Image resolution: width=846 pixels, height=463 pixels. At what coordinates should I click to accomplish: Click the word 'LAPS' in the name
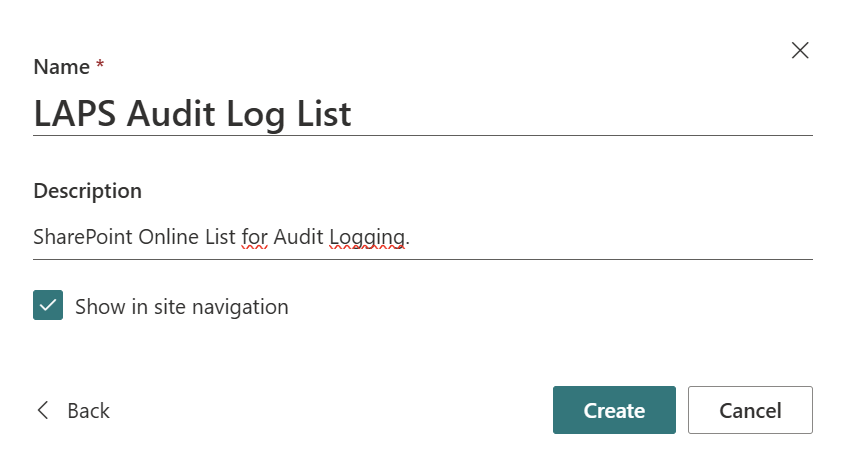(x=73, y=113)
